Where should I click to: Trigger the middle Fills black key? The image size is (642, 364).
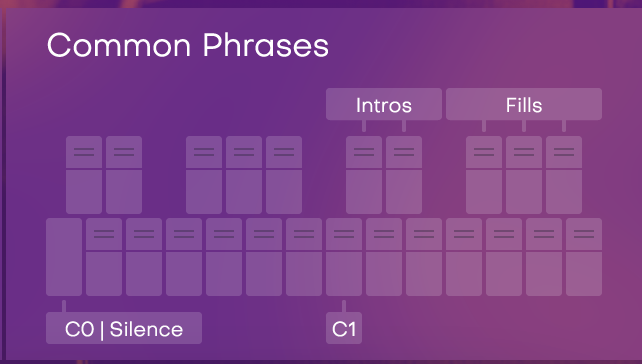point(524,175)
